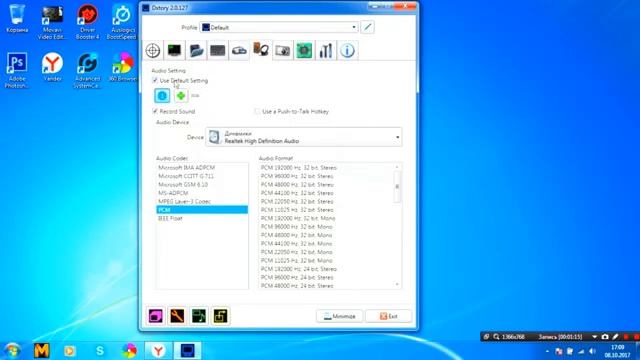
Task: Click Yandex desktop shortcut icon
Action: coord(52,67)
